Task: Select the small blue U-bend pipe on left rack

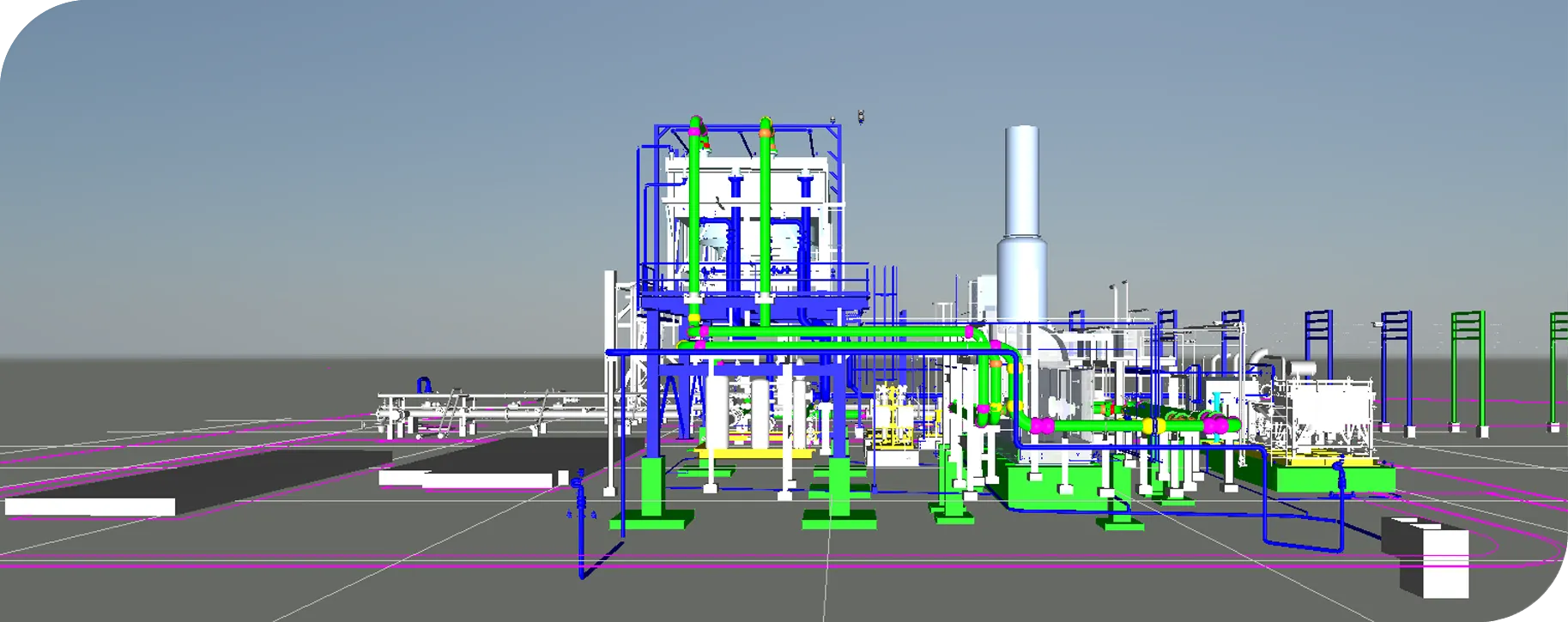Action: coord(423,385)
